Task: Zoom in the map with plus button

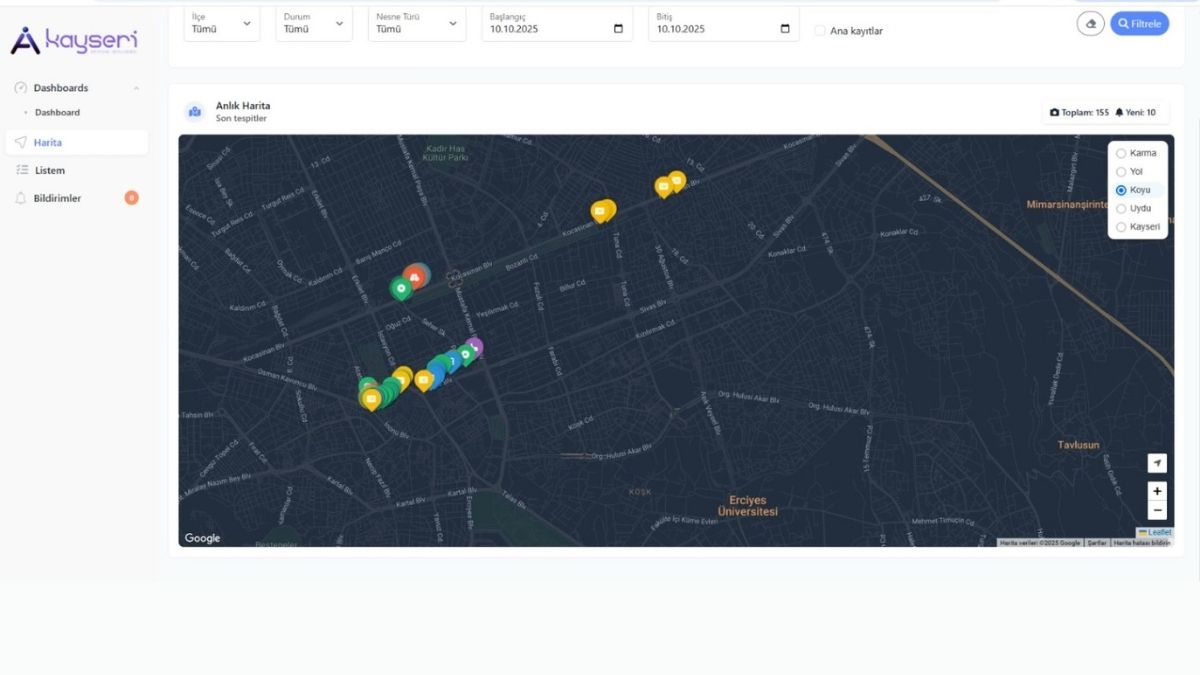Action: (1157, 491)
